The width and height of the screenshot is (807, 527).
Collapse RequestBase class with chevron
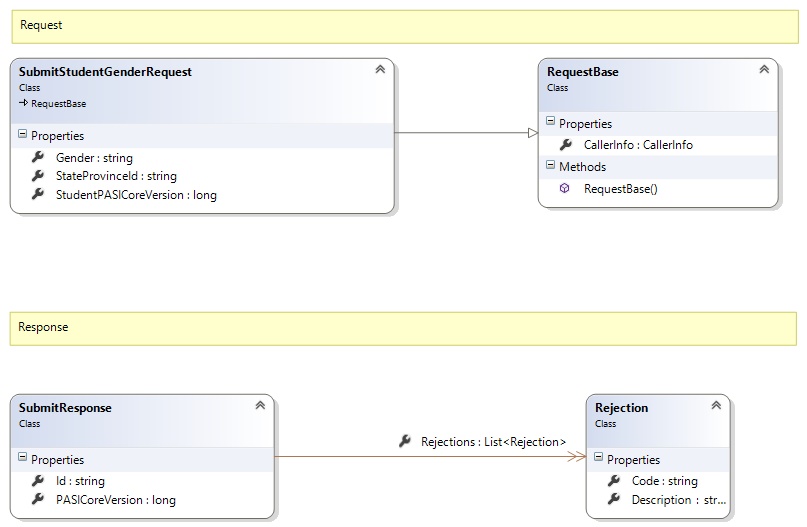click(x=764, y=70)
